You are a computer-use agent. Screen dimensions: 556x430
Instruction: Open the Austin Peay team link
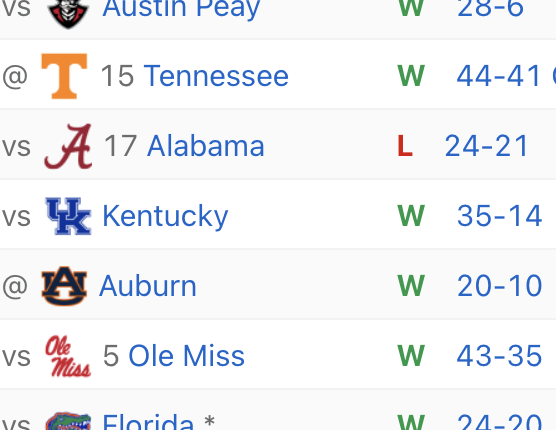pos(181,8)
